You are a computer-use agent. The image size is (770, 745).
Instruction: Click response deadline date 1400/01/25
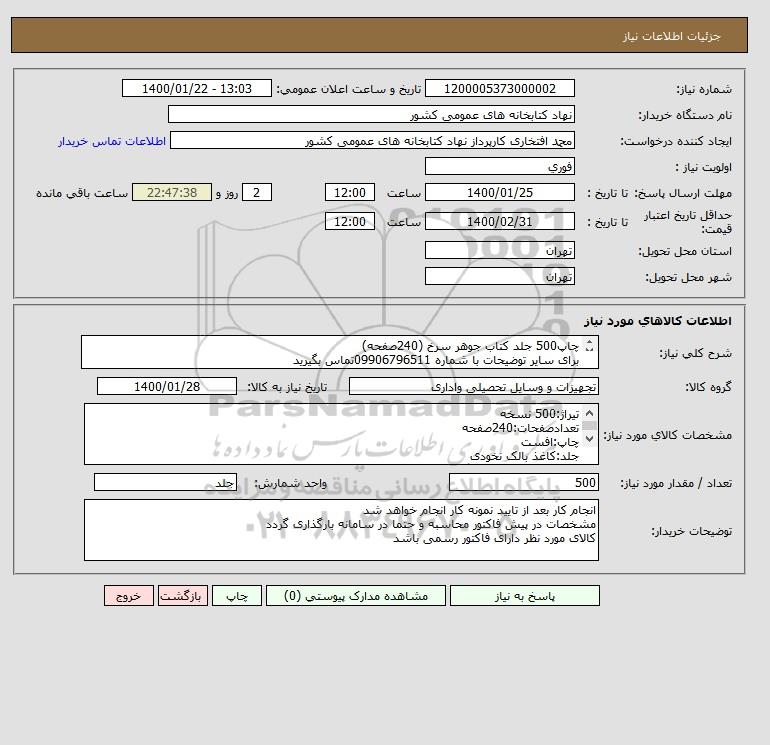point(499,193)
